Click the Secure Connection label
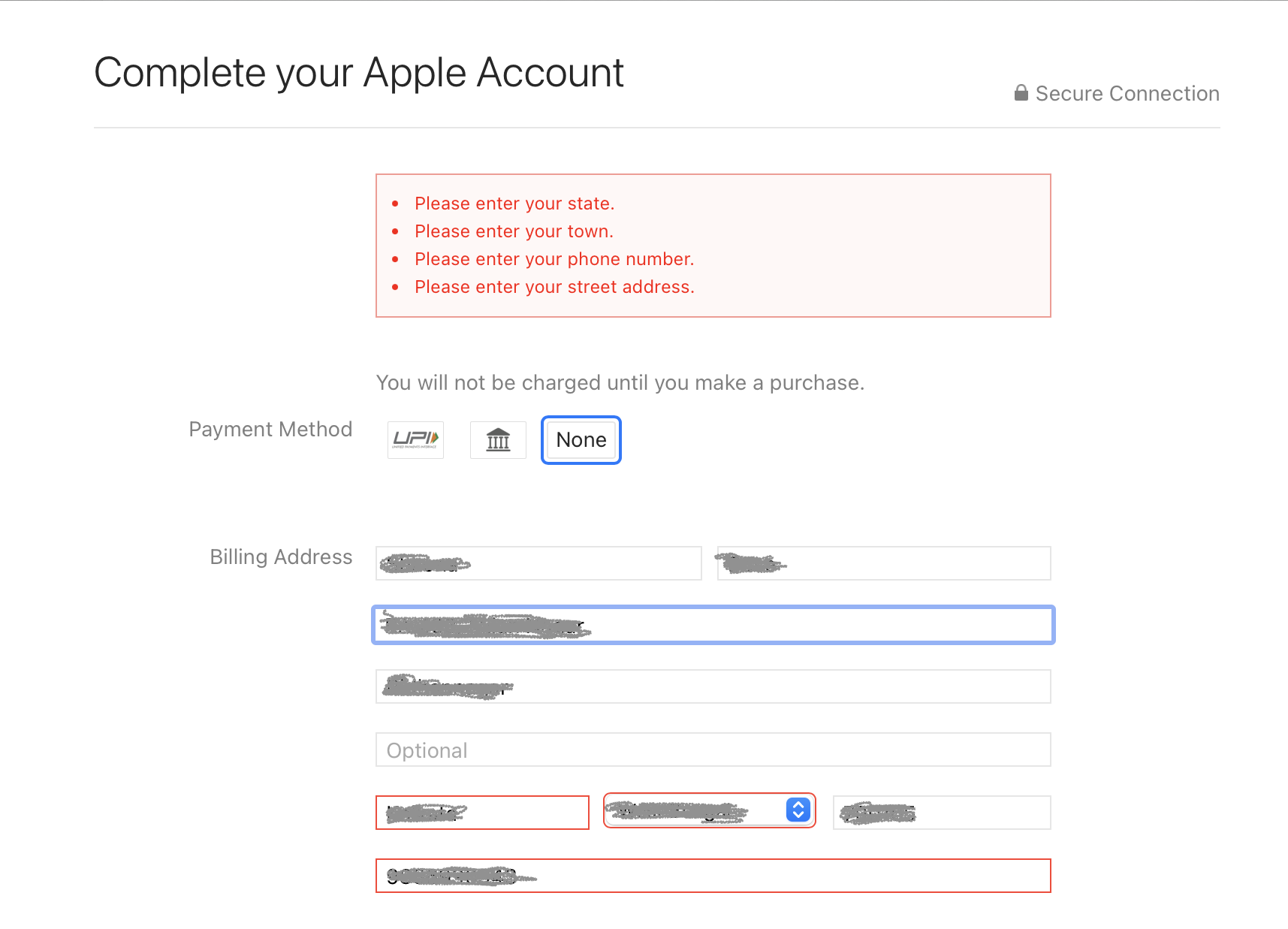Image resolution: width=1288 pixels, height=929 pixels. 1127,93
